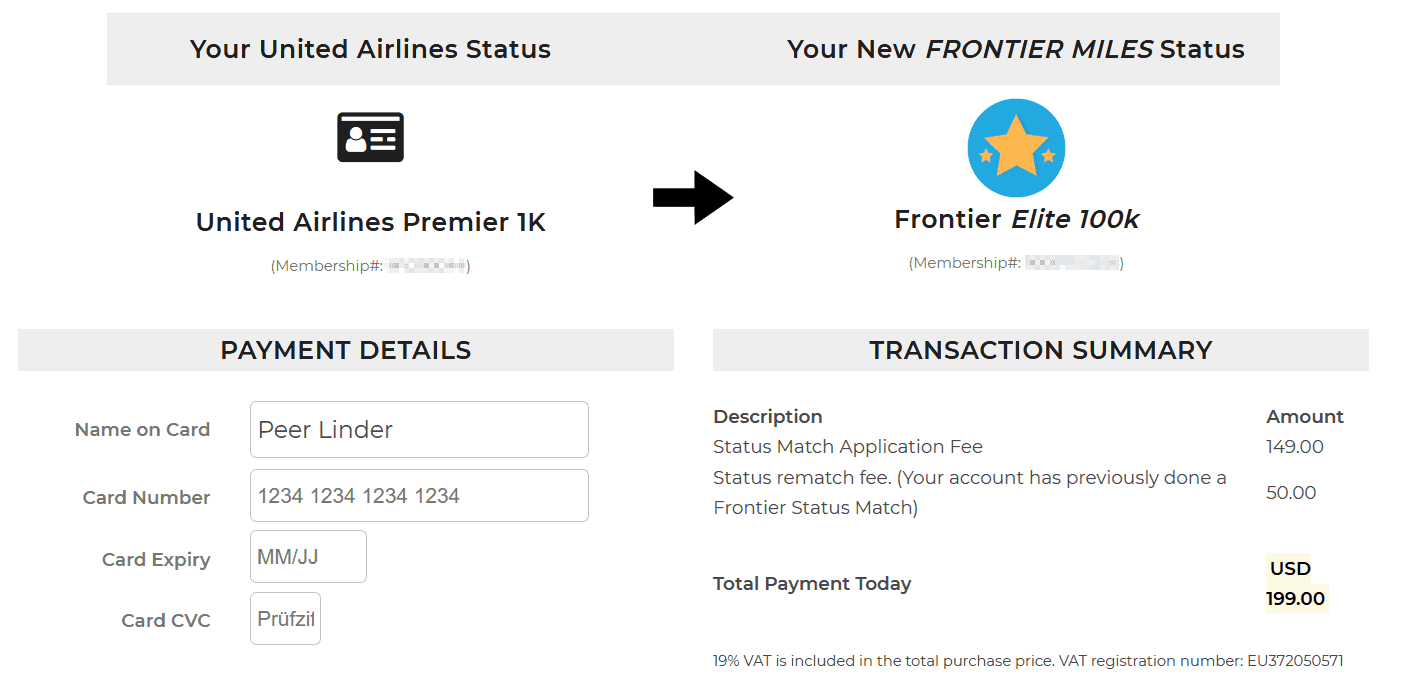Click the Transaction Summary header
1404x679 pixels.
1040,350
